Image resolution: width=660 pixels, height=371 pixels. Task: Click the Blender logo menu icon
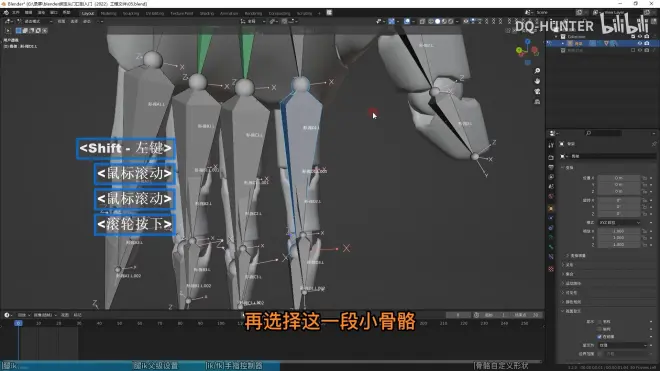click(6, 13)
